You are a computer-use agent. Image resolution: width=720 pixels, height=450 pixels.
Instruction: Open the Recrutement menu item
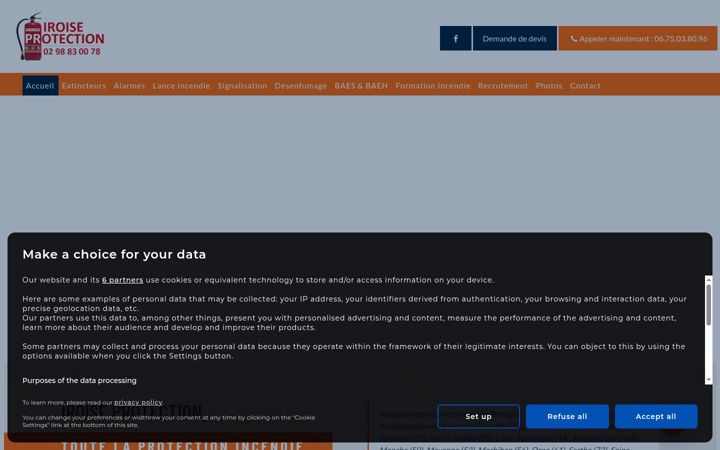tap(503, 85)
